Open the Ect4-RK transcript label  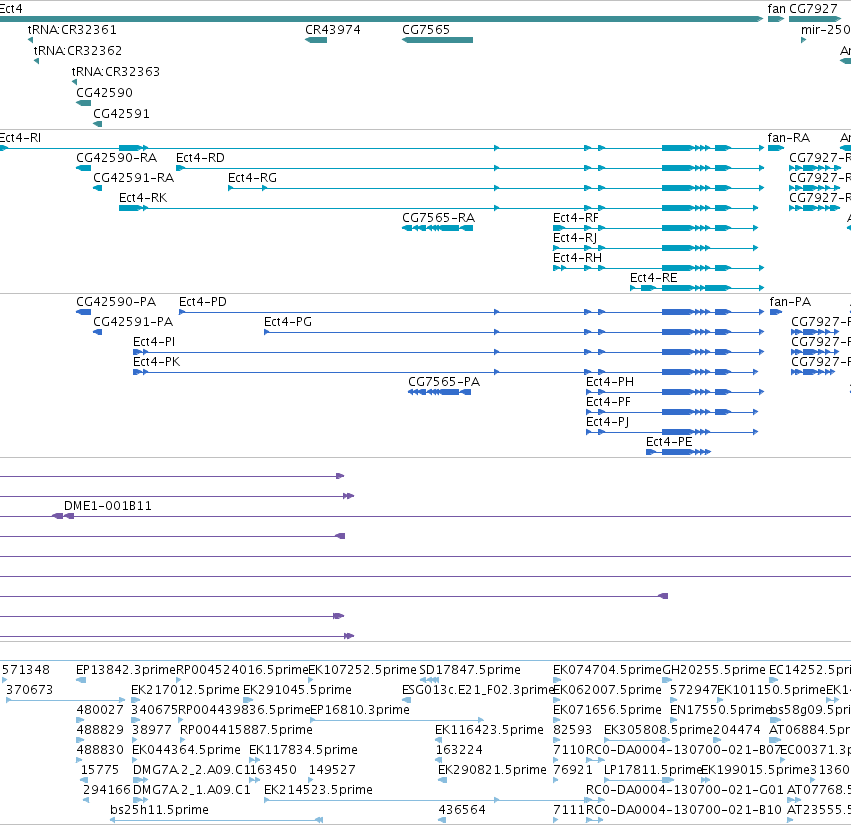(x=143, y=198)
